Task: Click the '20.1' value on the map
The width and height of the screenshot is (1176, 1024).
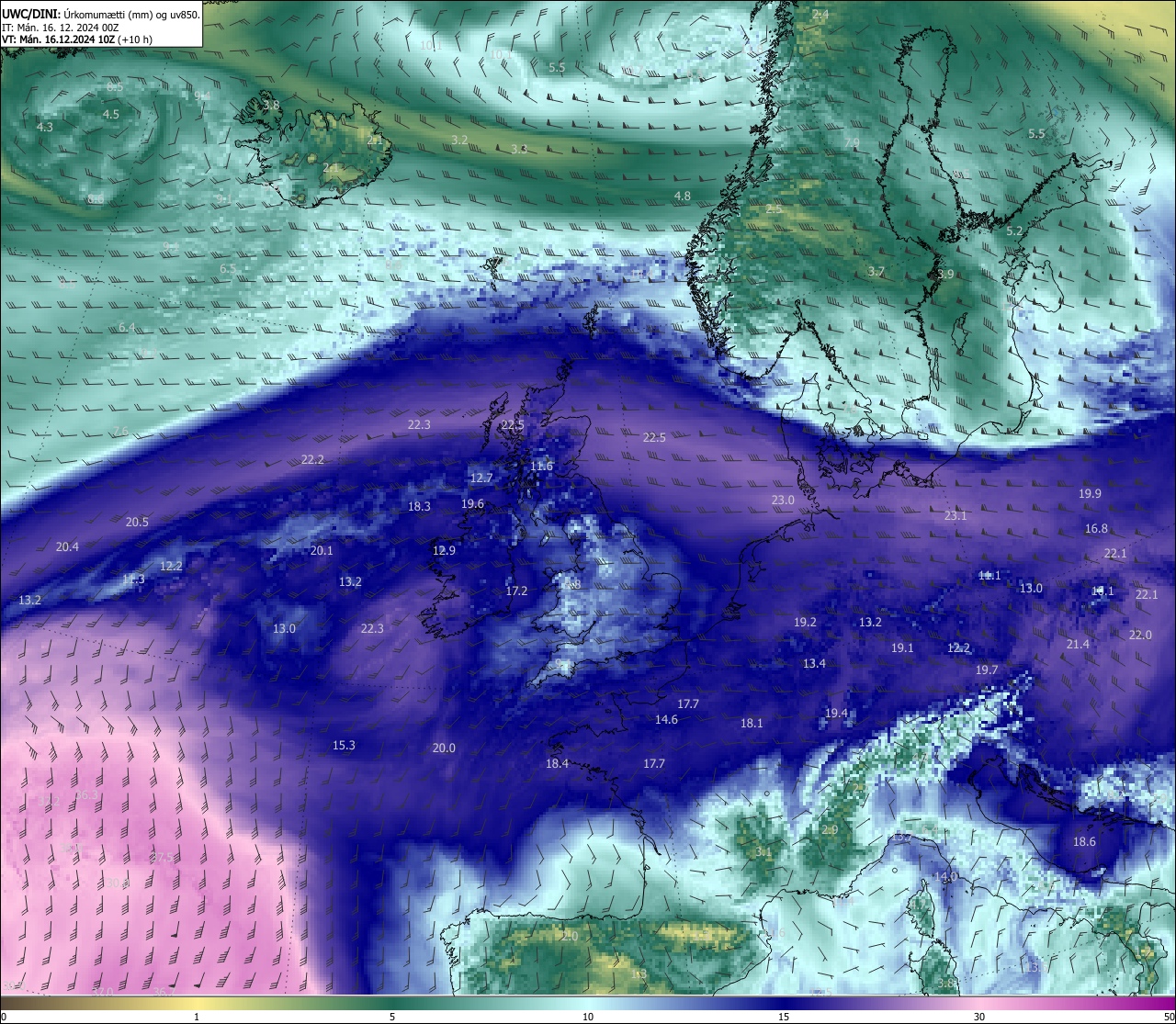Action: 322,550
